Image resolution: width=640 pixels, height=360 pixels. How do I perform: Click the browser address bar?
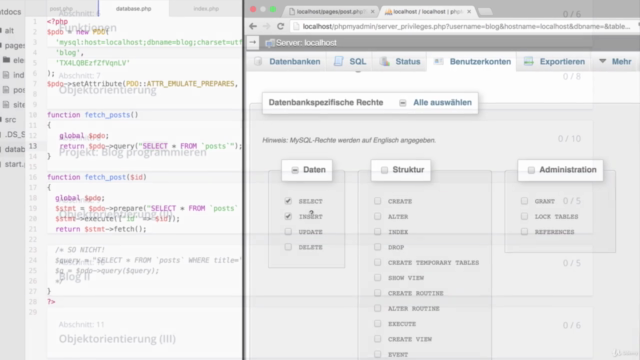coord(465,26)
